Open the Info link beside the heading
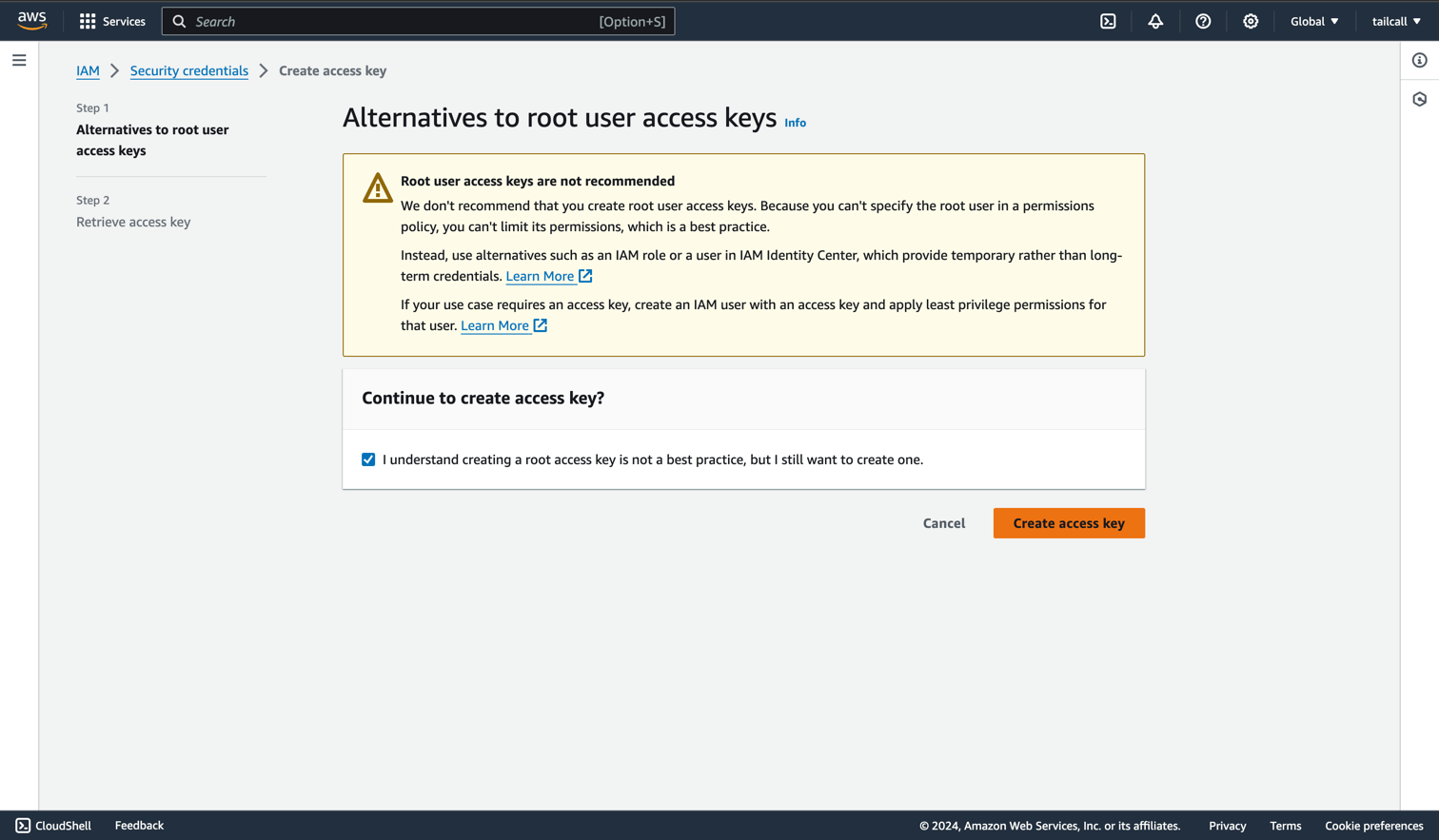The height and width of the screenshot is (840, 1439). click(x=795, y=123)
